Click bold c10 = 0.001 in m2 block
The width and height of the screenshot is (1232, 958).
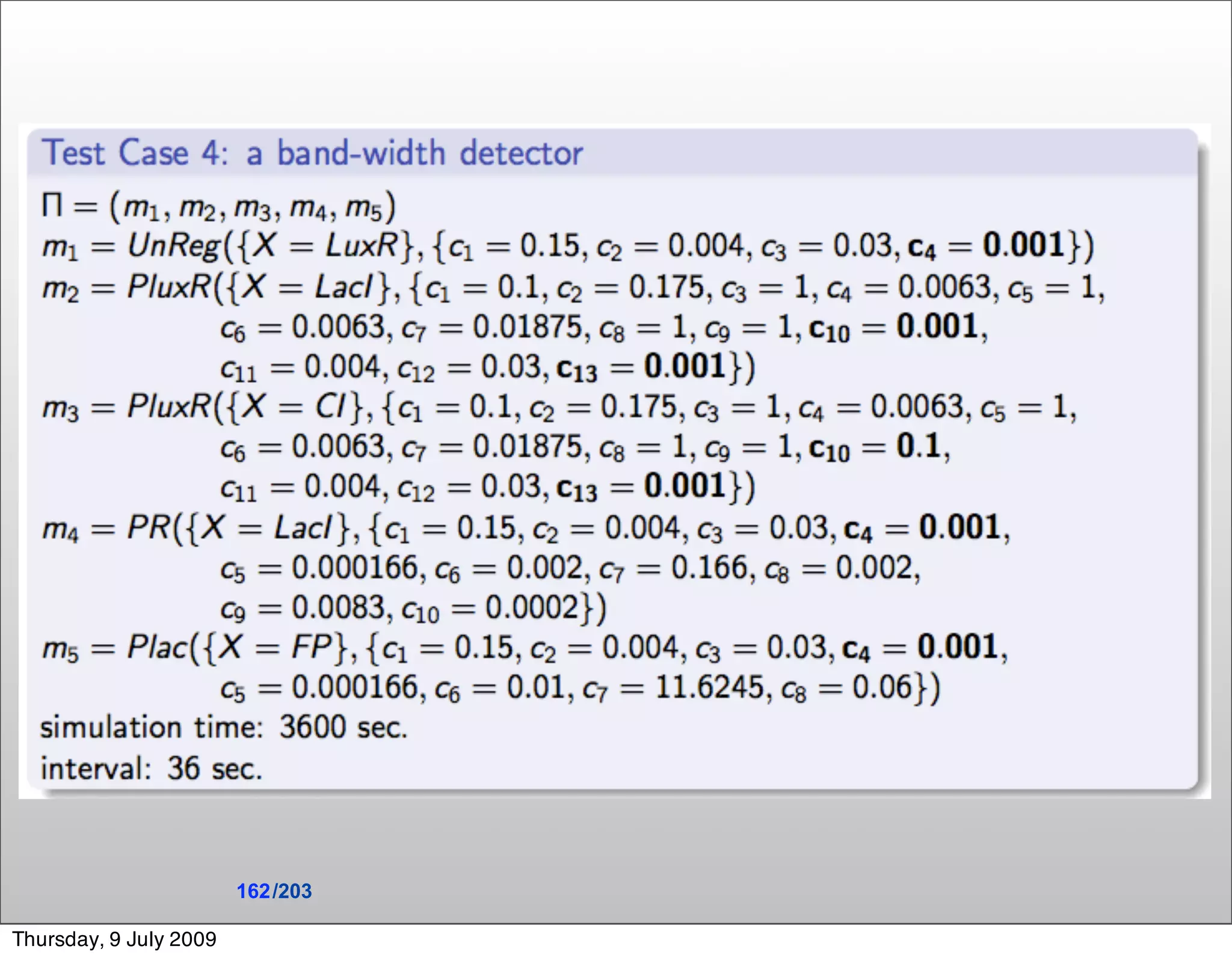(893, 327)
